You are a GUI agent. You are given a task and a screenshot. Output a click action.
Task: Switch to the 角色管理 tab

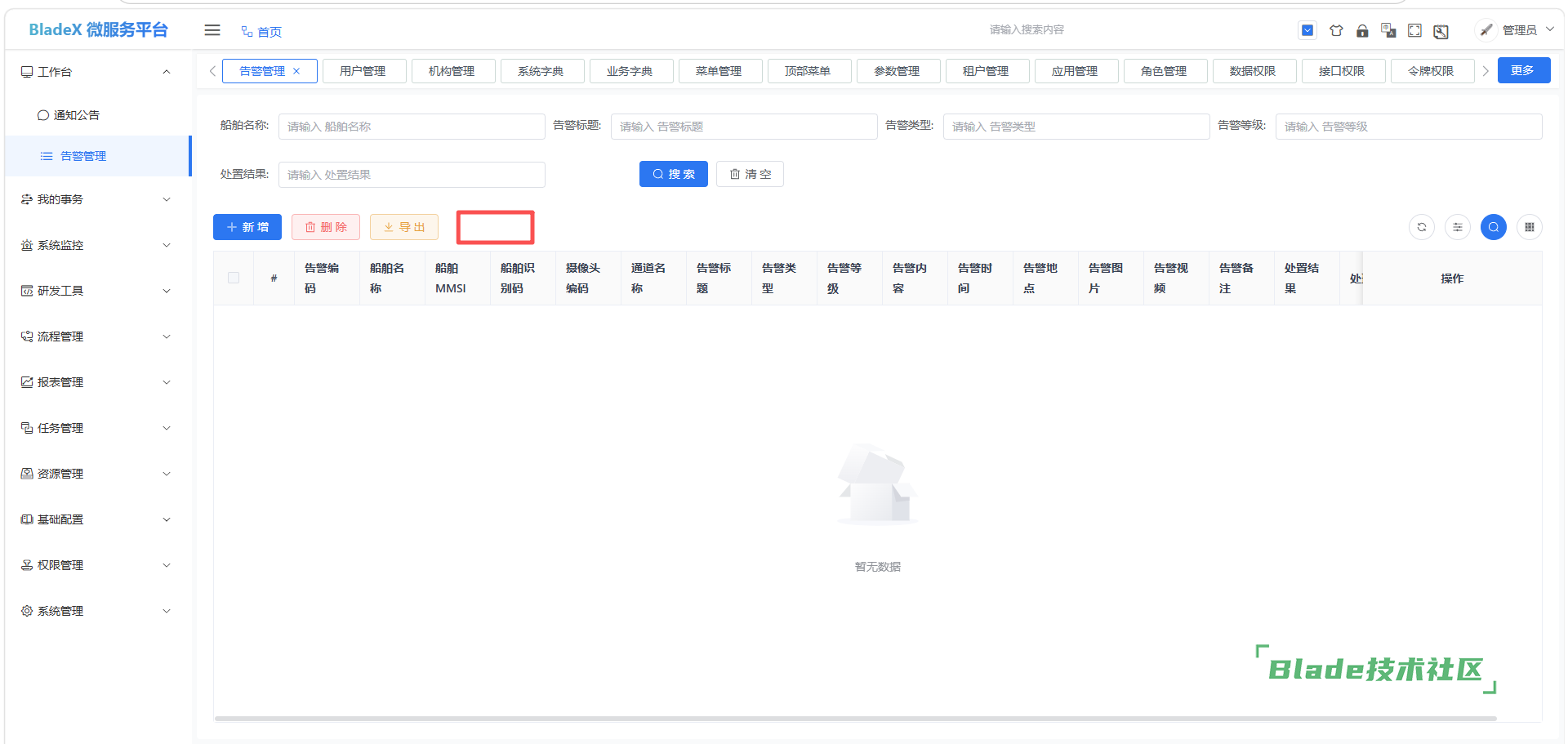pyautogui.click(x=1164, y=71)
